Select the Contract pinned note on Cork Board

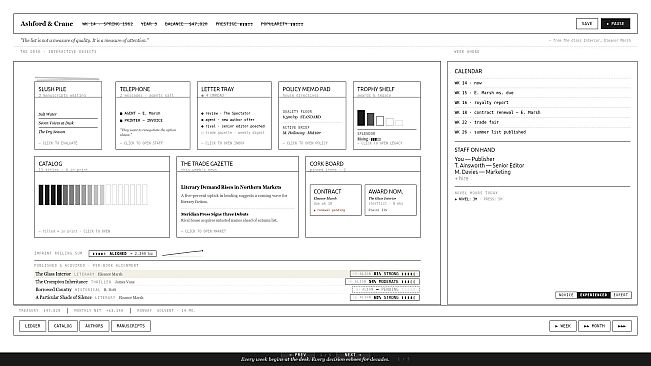click(x=336, y=200)
